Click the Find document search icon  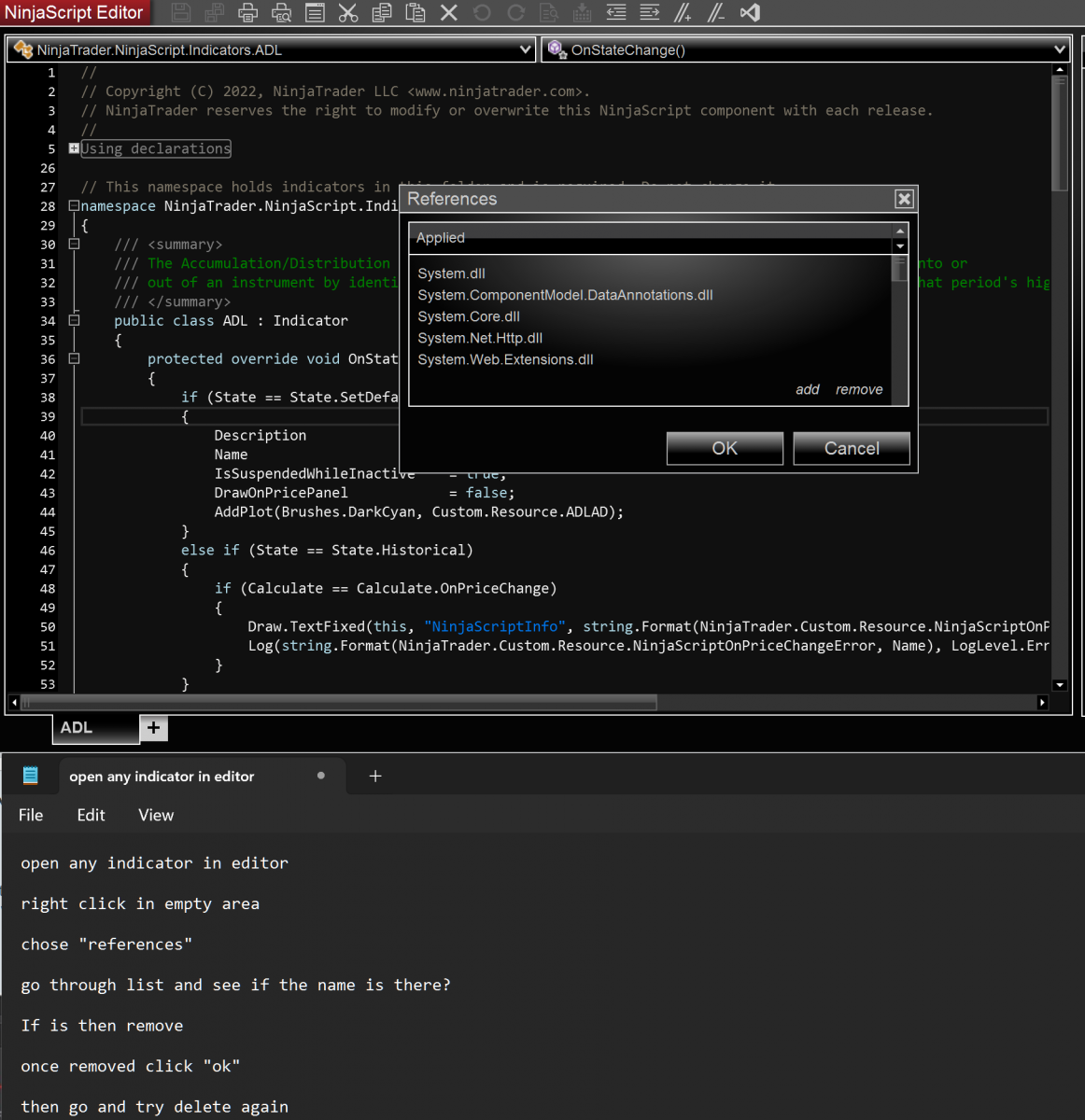click(x=549, y=13)
